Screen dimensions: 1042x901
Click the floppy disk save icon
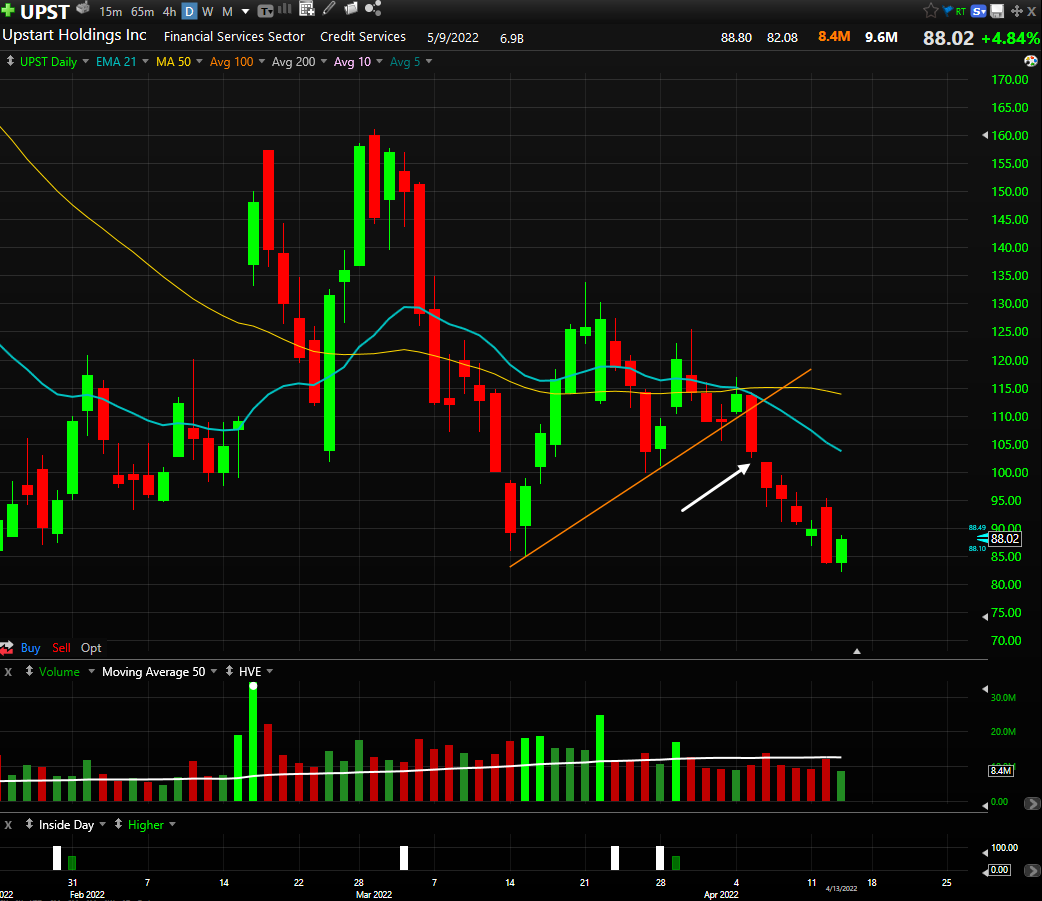[x=997, y=11]
